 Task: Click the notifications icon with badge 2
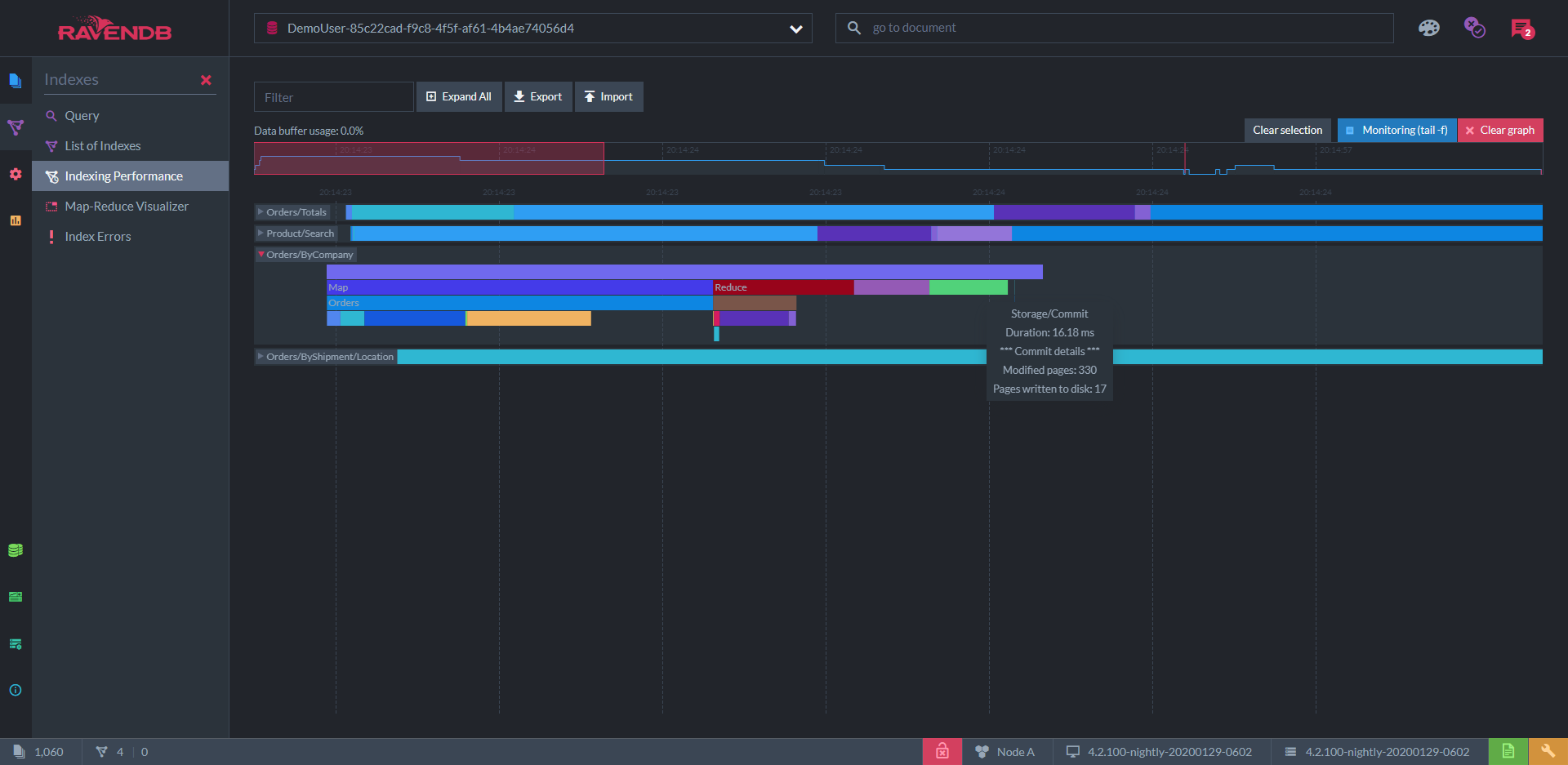click(1521, 29)
